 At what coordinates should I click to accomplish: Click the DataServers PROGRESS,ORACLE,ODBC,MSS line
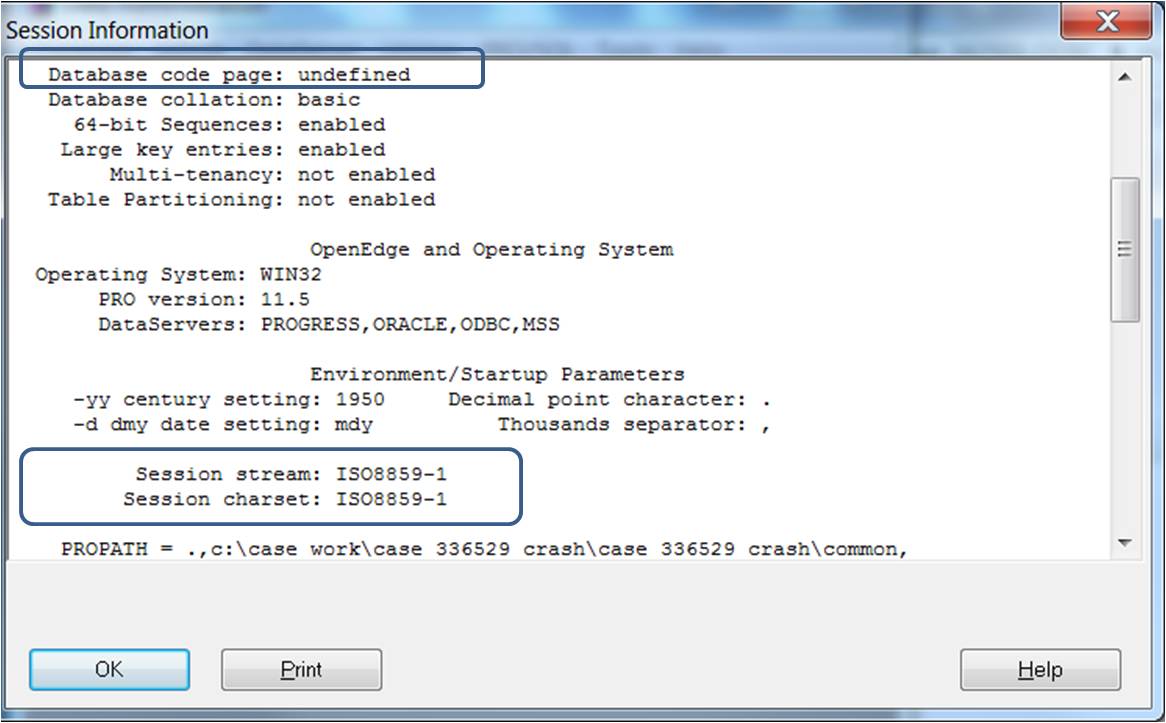329,324
